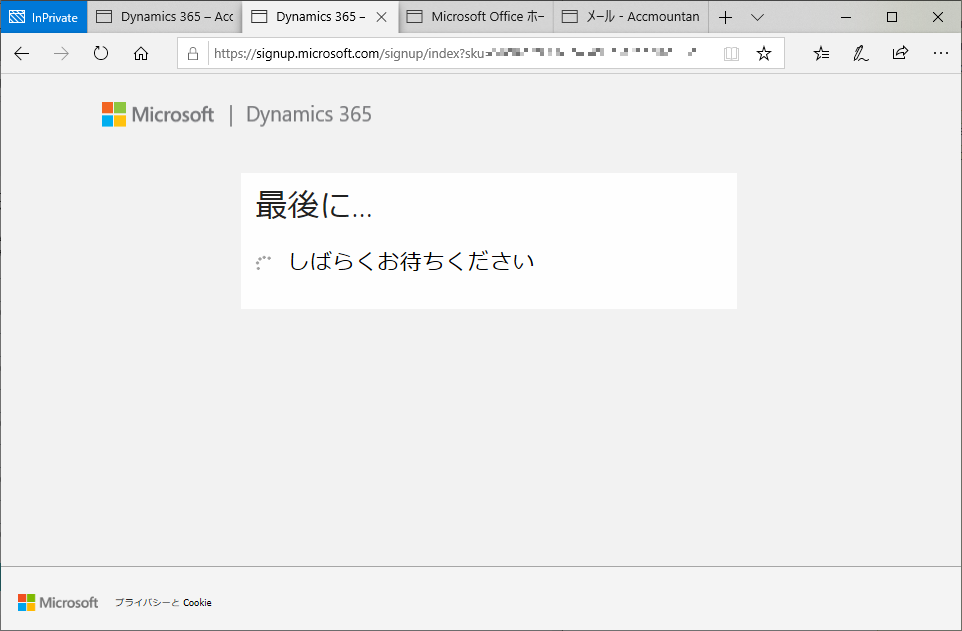This screenshot has height=631, width=962.
Task: Open a new browser tab
Action: (x=725, y=17)
